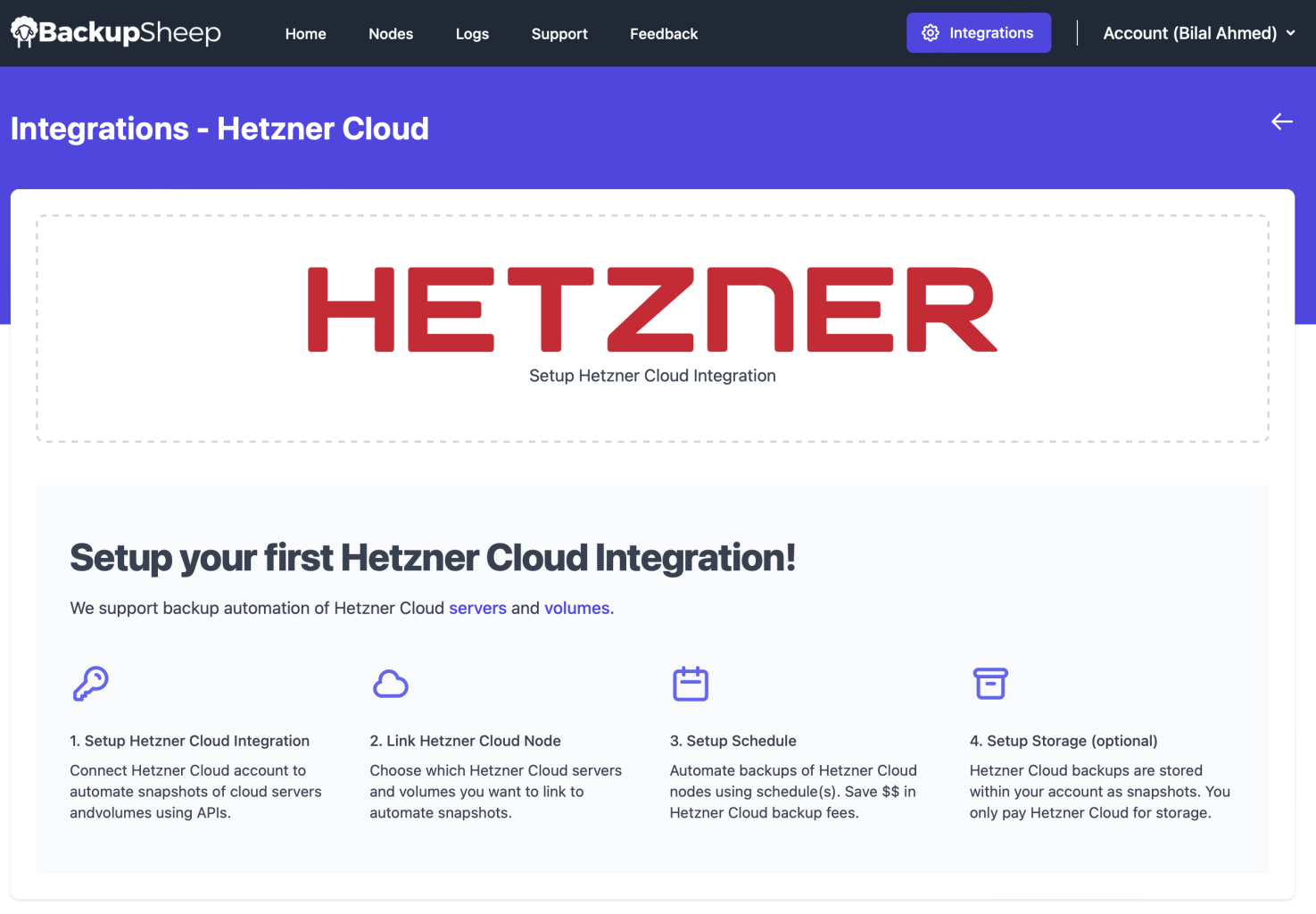The height and width of the screenshot is (914, 1316).
Task: Open the Nodes menu item
Action: [391, 34]
